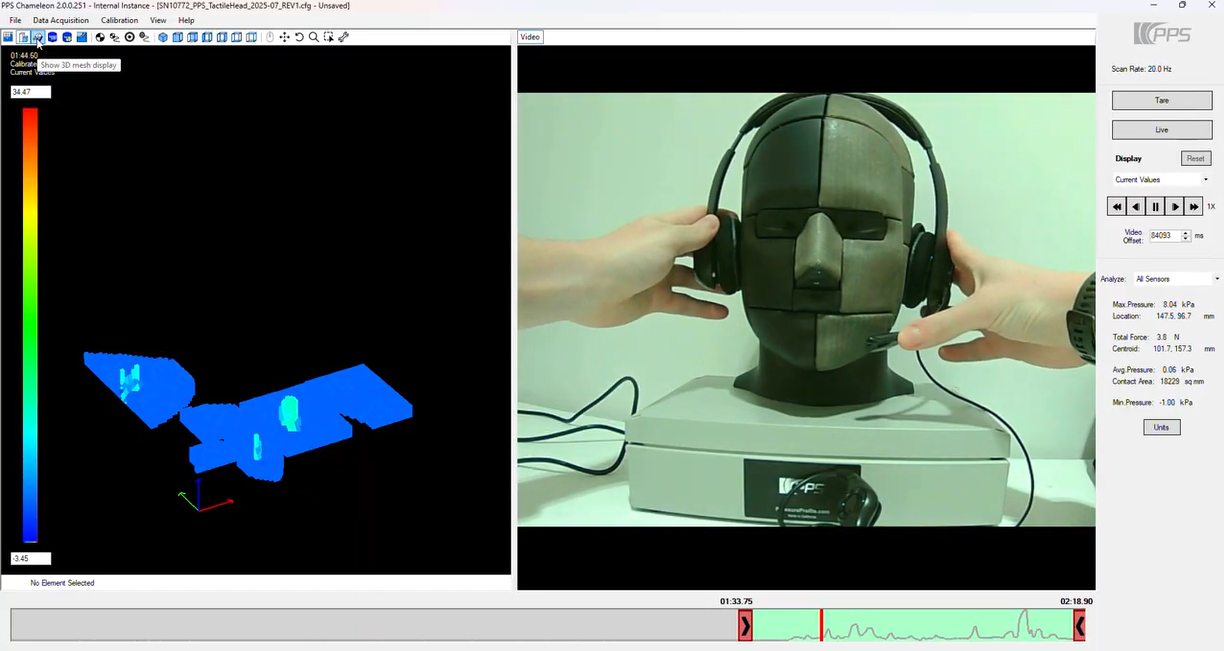Click the Units button
1224x651 pixels.
(x=1161, y=427)
